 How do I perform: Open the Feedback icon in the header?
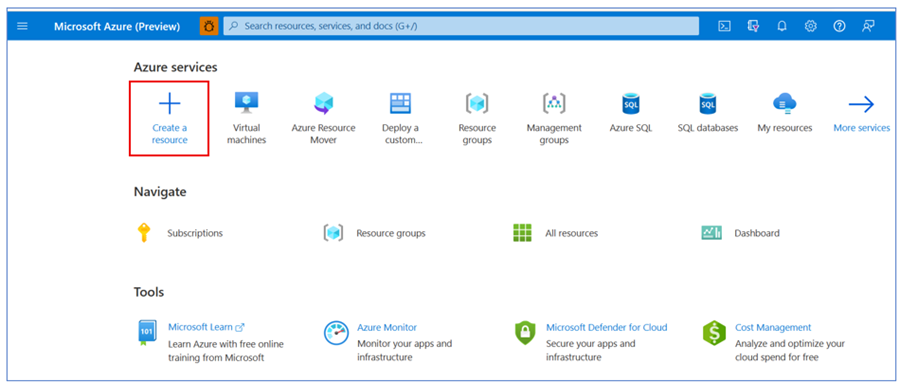(x=868, y=26)
